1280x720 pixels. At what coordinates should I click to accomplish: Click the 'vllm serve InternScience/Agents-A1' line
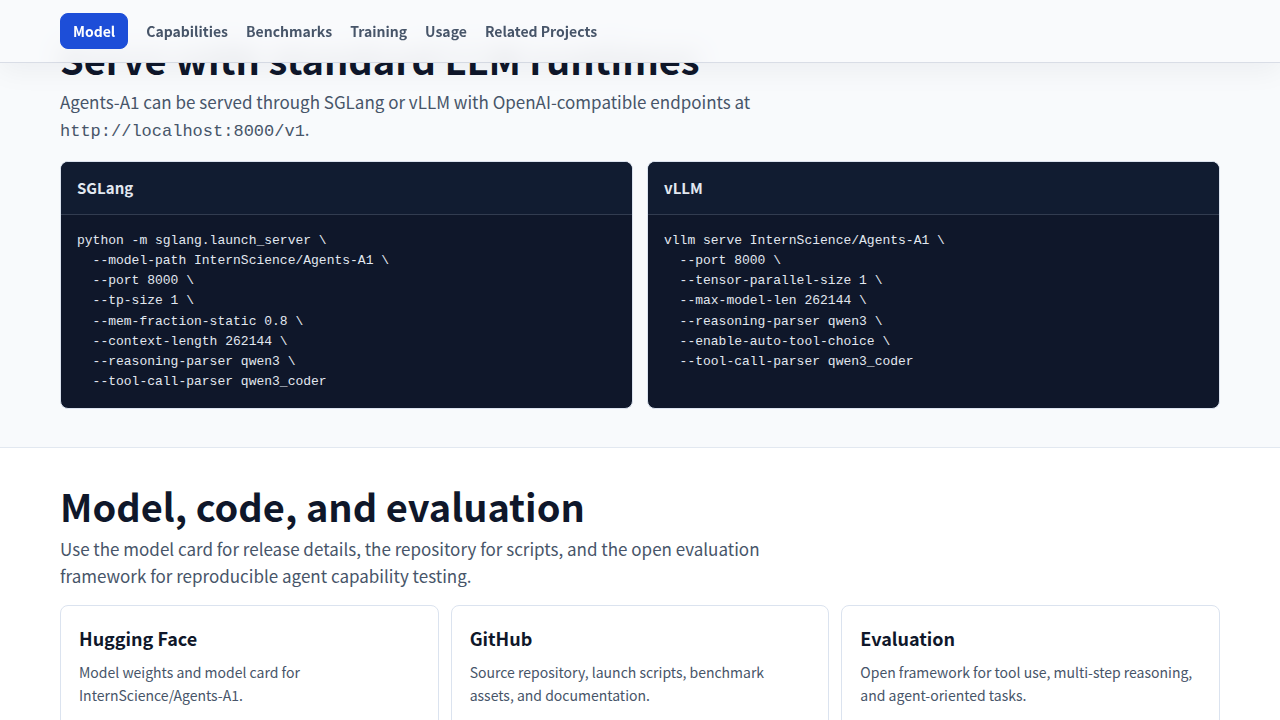tap(804, 240)
